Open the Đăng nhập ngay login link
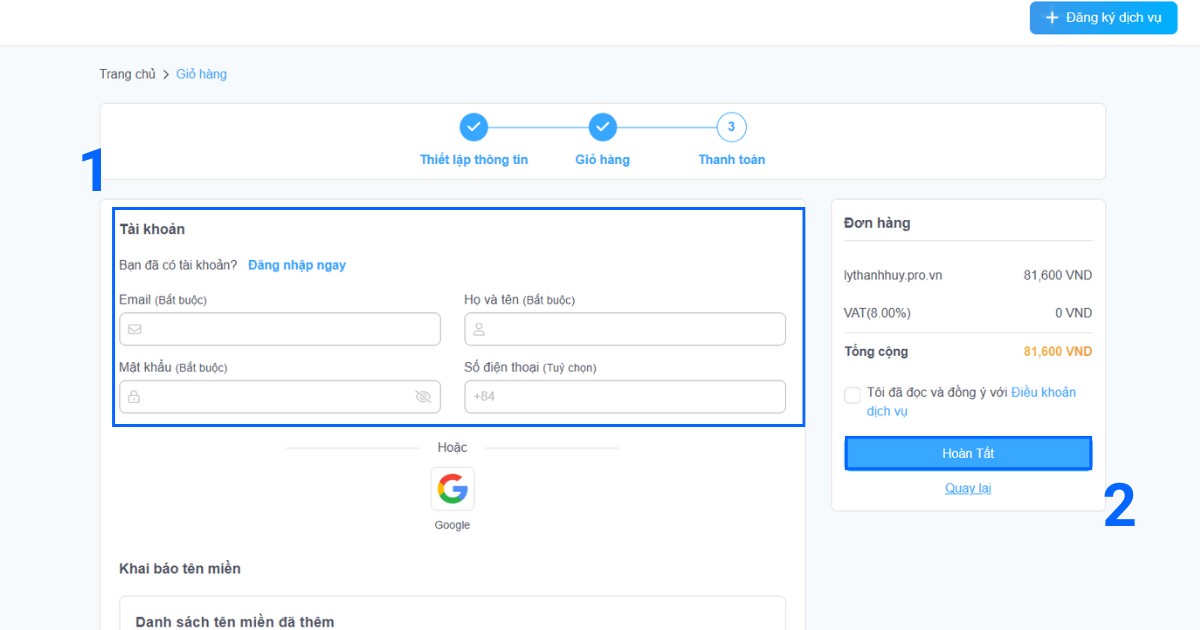 (x=297, y=265)
